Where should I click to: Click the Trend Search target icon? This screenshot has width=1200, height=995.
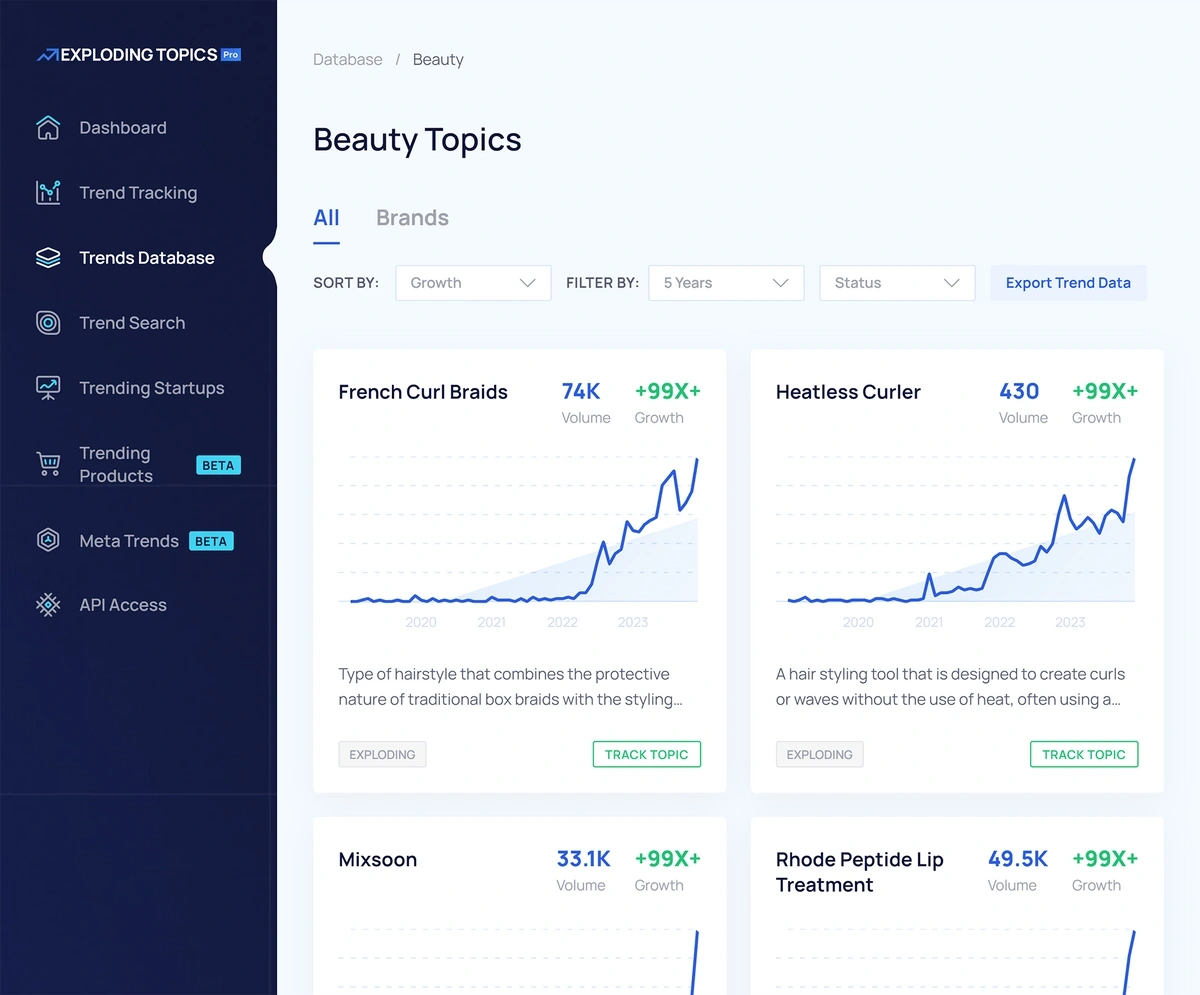pos(48,323)
